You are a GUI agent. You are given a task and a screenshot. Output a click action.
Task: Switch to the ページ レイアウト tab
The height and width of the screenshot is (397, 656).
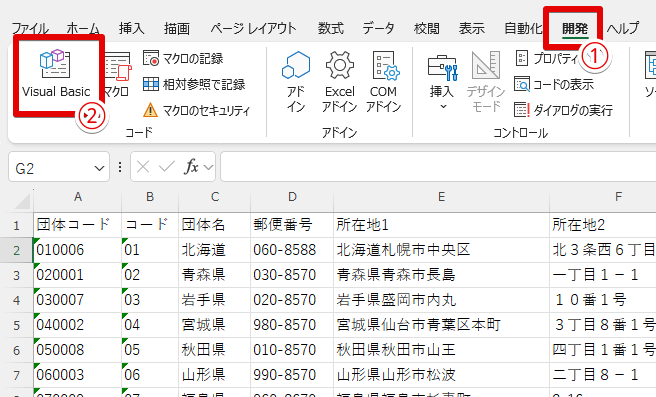(253, 28)
